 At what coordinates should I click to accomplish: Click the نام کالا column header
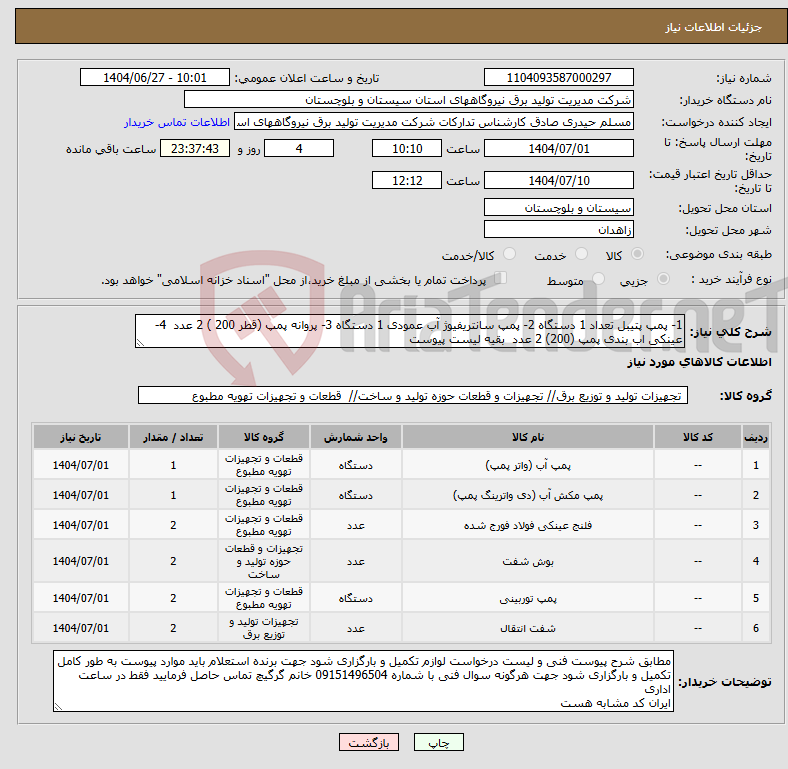[528, 437]
